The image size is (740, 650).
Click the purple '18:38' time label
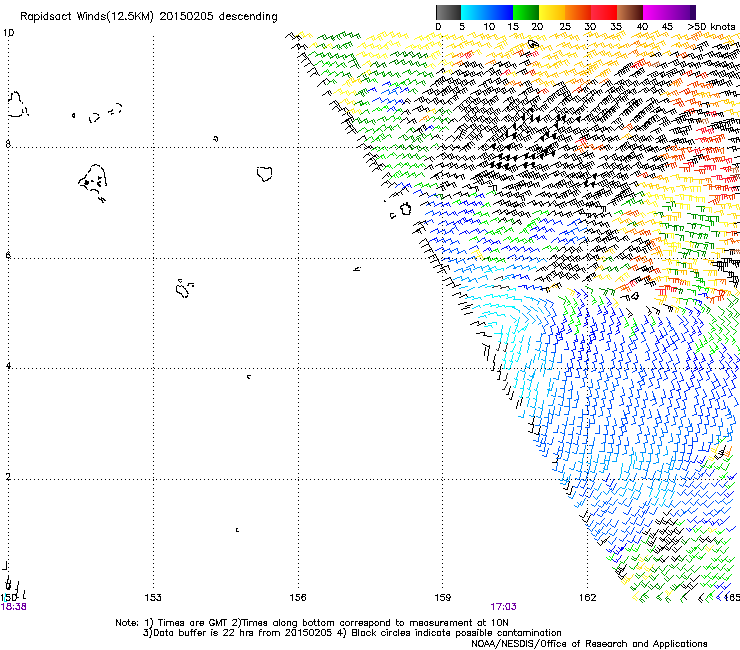(14, 607)
